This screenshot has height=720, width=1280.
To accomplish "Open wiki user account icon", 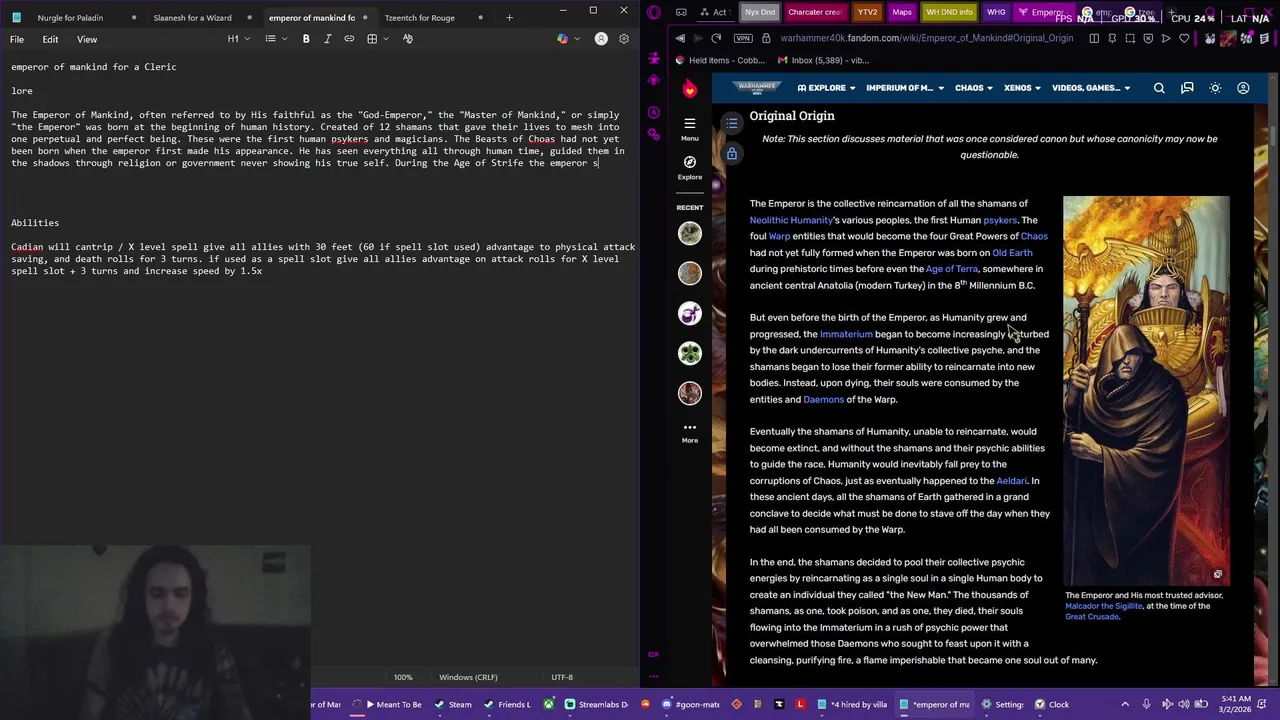I will point(1243,88).
